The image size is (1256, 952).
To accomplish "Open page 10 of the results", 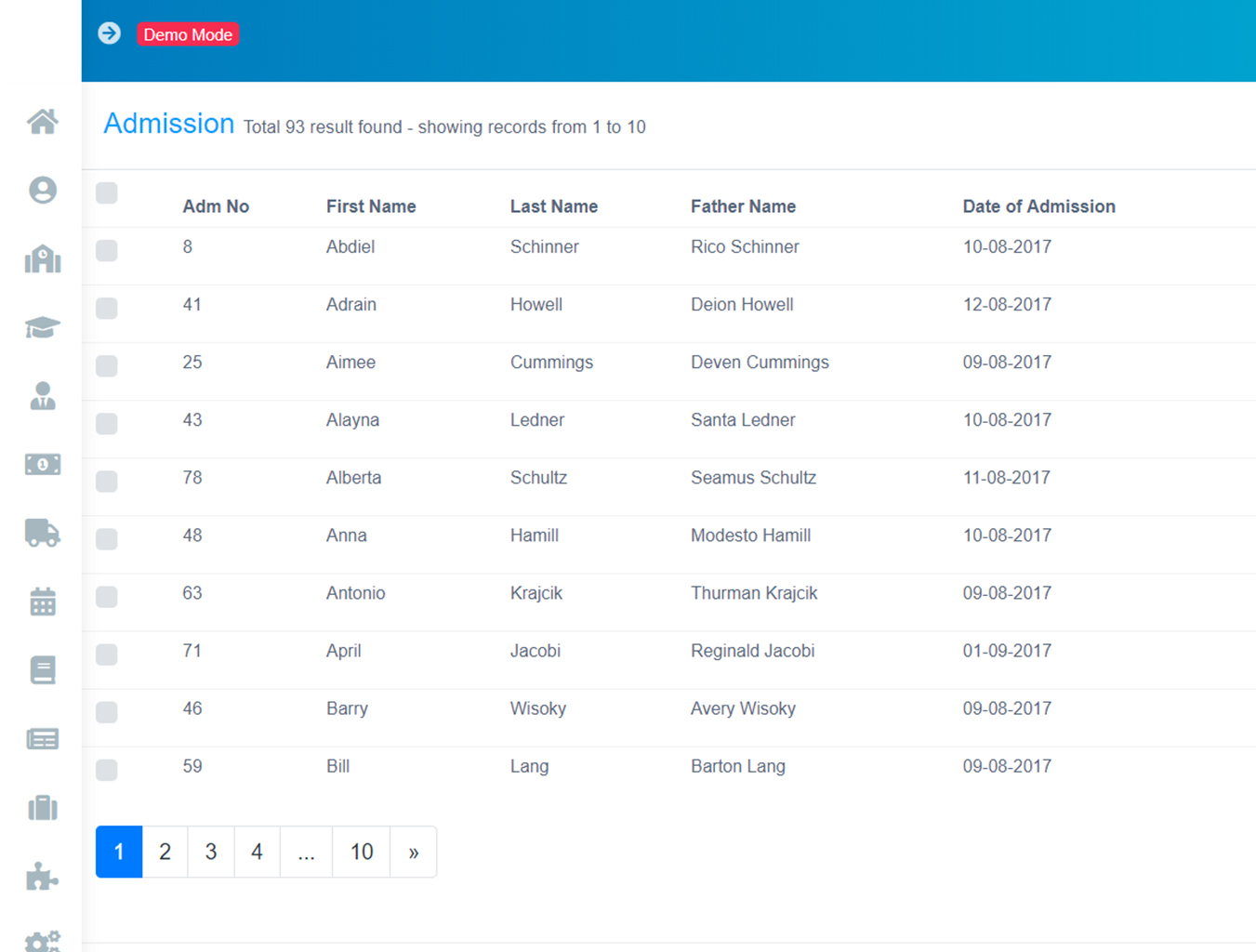I will coord(361,851).
